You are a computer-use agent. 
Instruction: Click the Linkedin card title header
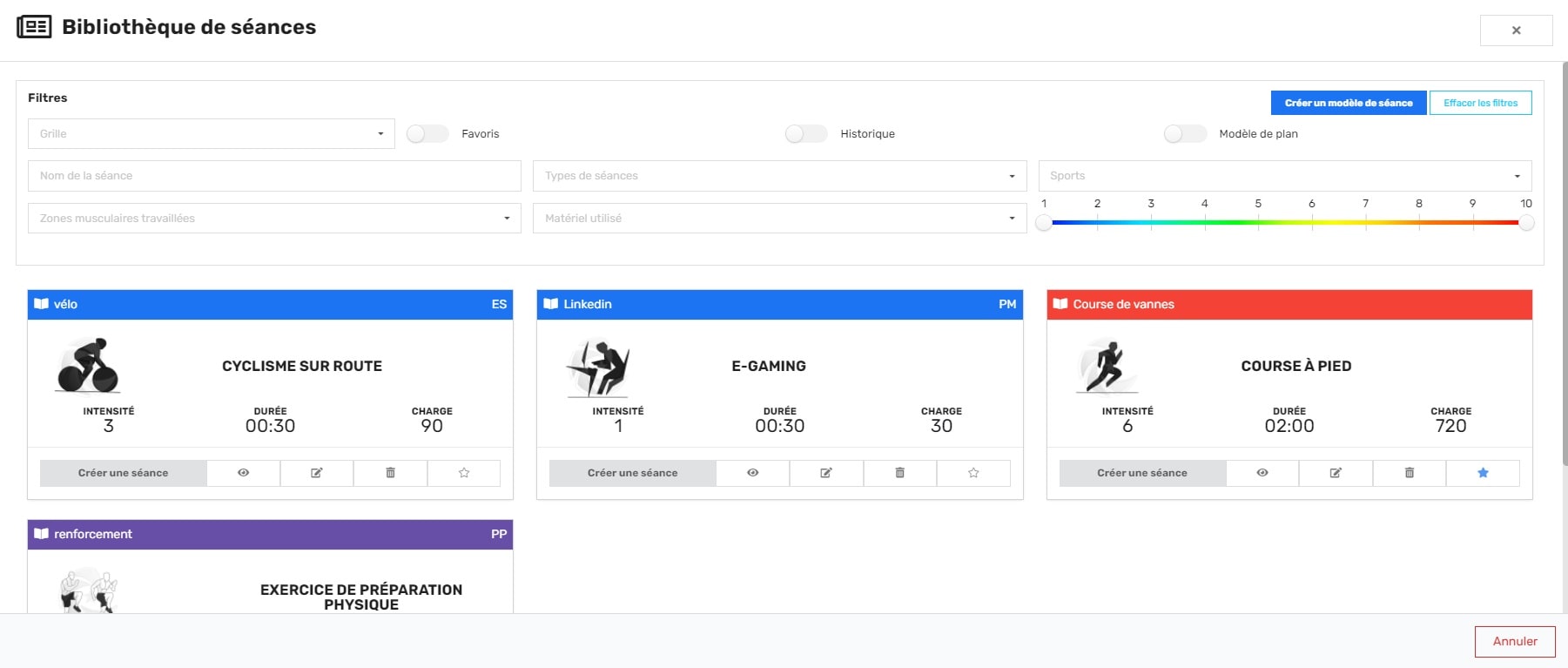click(780, 305)
